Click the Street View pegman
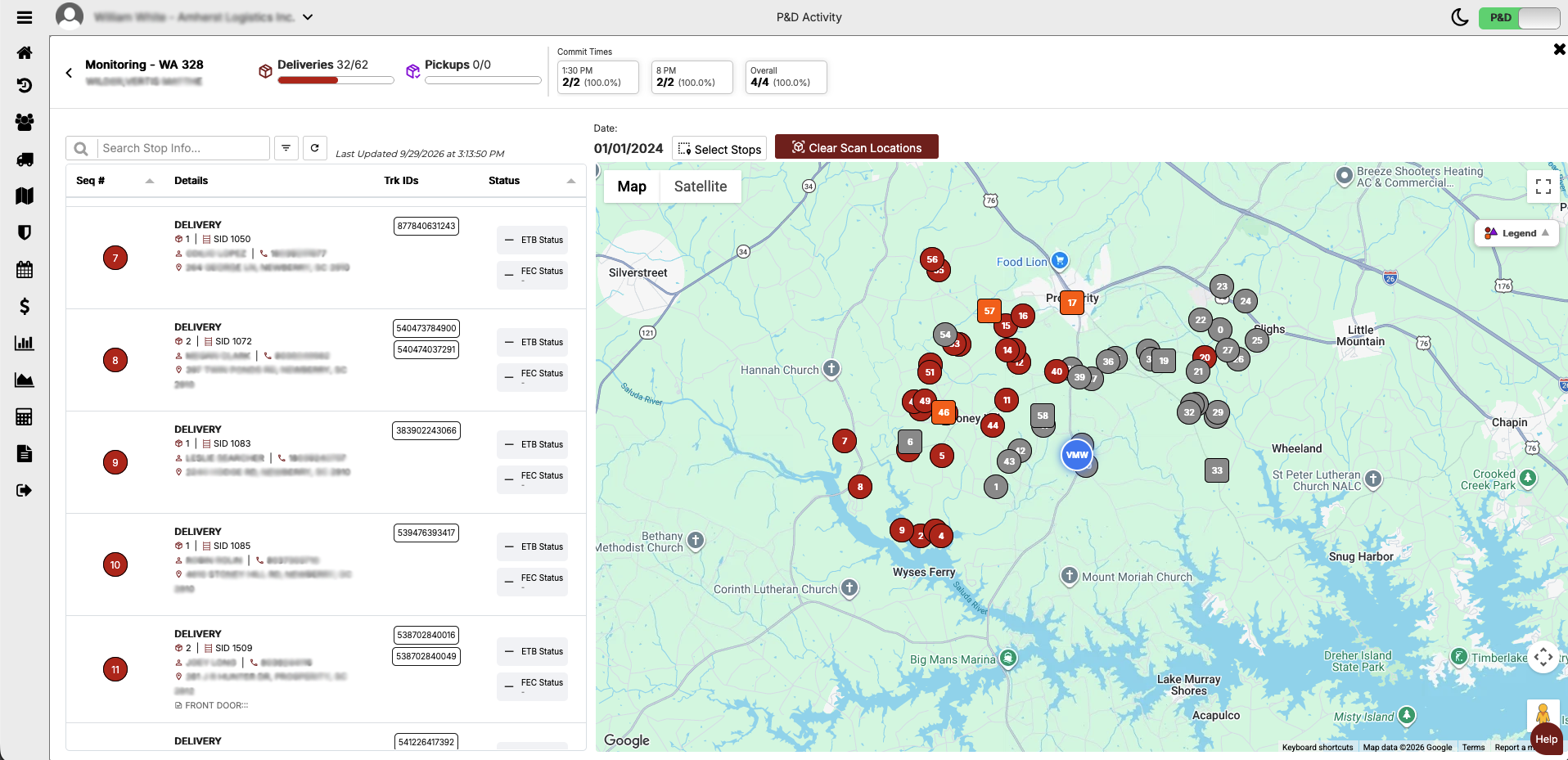1568x760 pixels. [x=1543, y=714]
